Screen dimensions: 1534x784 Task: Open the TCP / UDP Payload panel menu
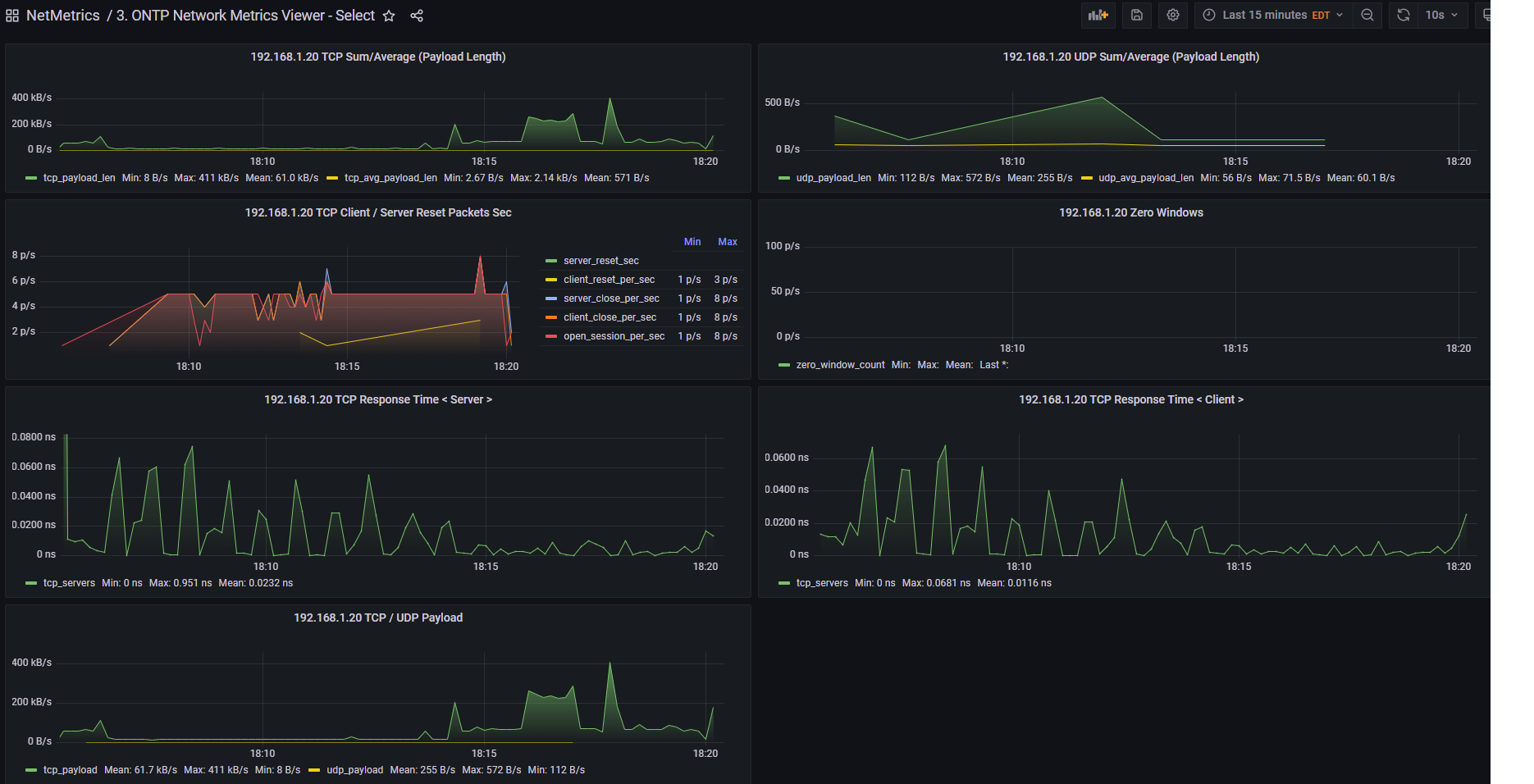click(x=378, y=618)
